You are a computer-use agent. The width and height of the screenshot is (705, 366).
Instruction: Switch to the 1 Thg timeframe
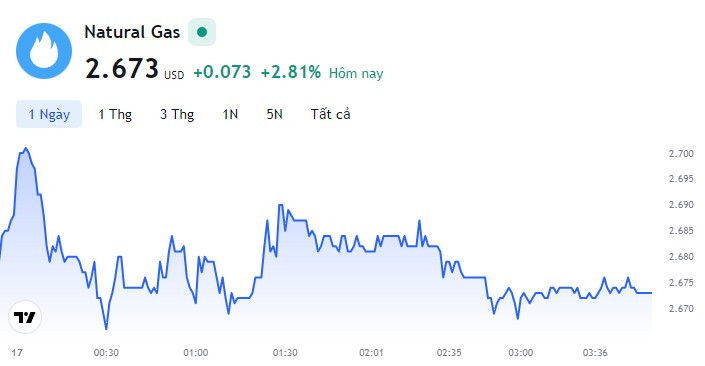115,114
